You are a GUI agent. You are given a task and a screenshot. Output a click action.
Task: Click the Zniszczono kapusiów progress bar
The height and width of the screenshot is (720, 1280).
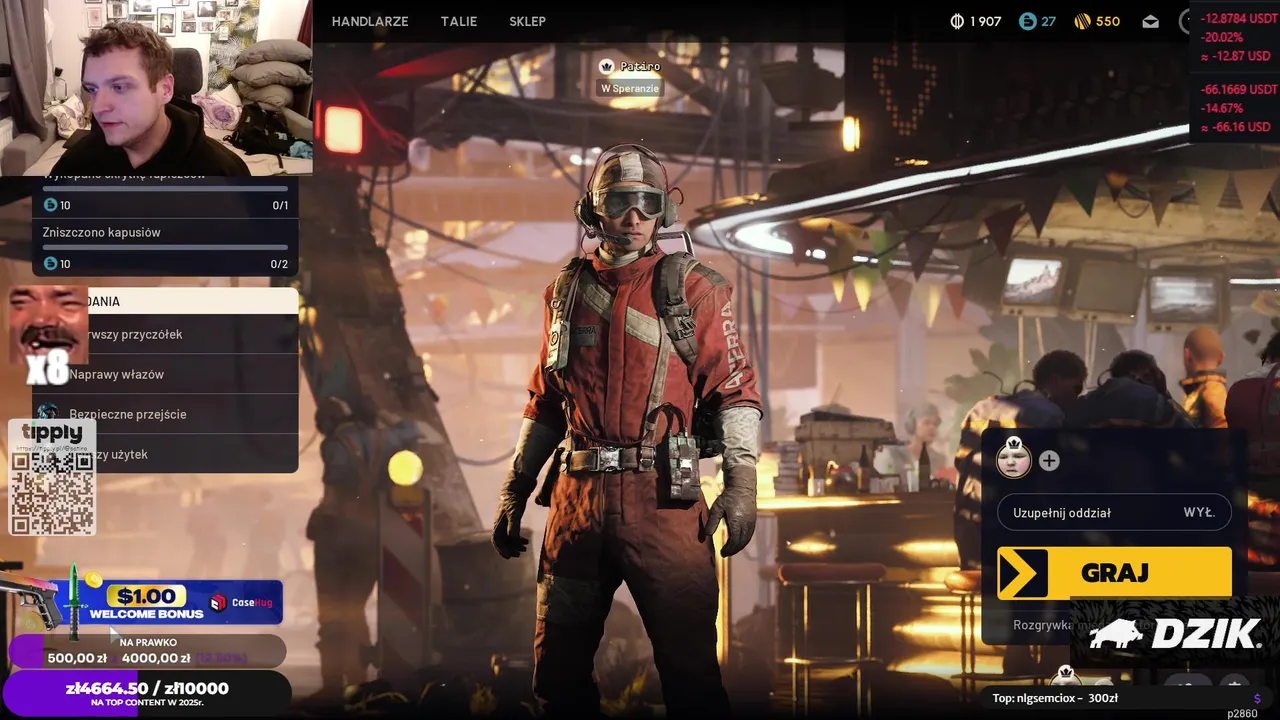pyautogui.click(x=165, y=247)
